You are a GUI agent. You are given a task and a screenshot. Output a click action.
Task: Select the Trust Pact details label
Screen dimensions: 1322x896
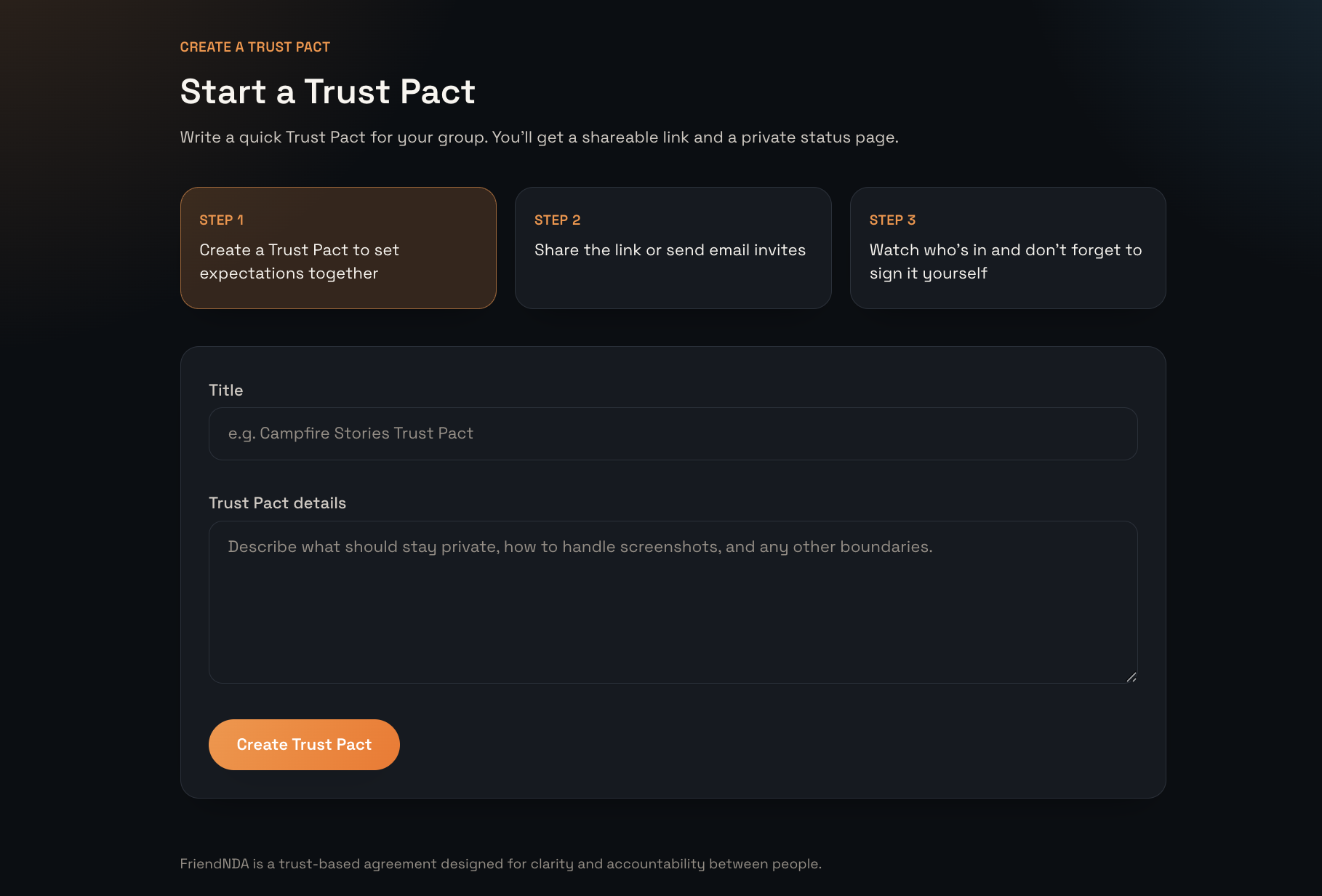pyautogui.click(x=277, y=503)
